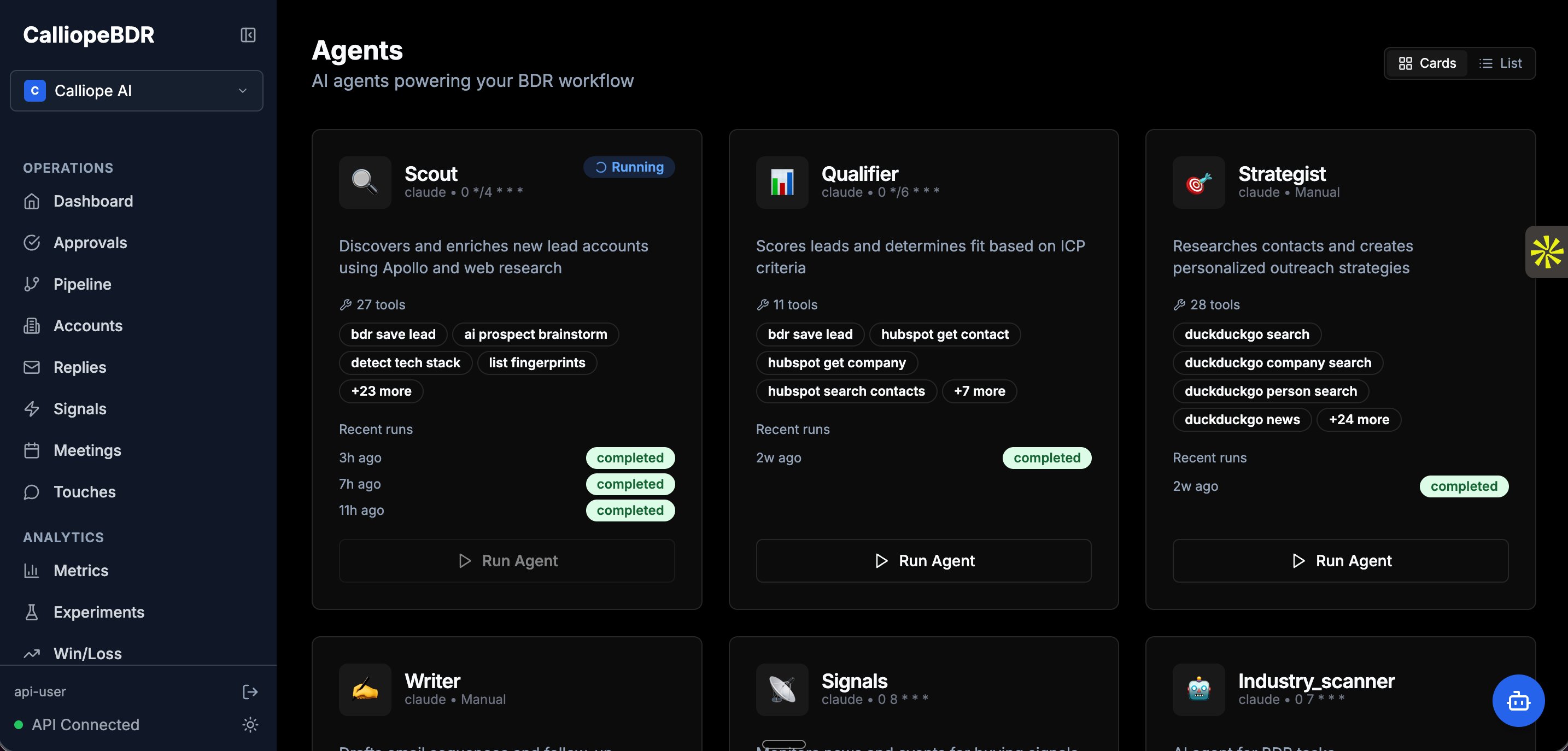
Task: Click the Win/Loss trend arrow icon
Action: [x=32, y=653]
